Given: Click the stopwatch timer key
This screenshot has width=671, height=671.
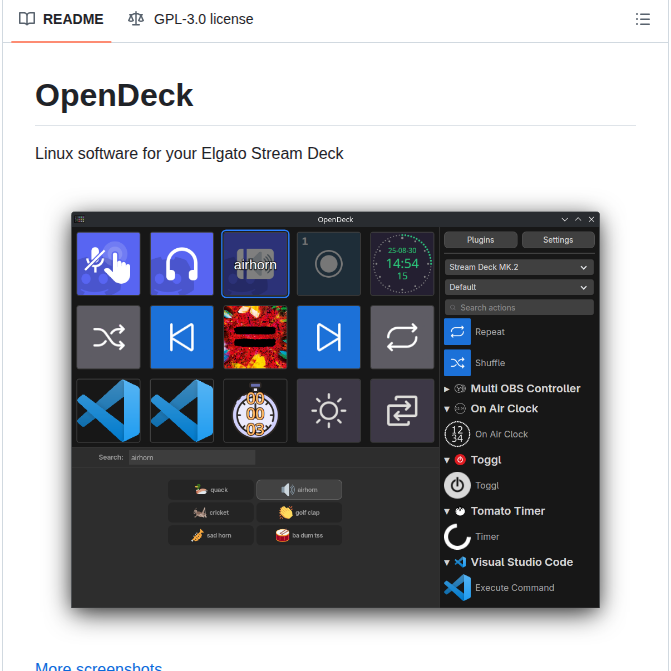Looking at the screenshot, I should click(255, 410).
